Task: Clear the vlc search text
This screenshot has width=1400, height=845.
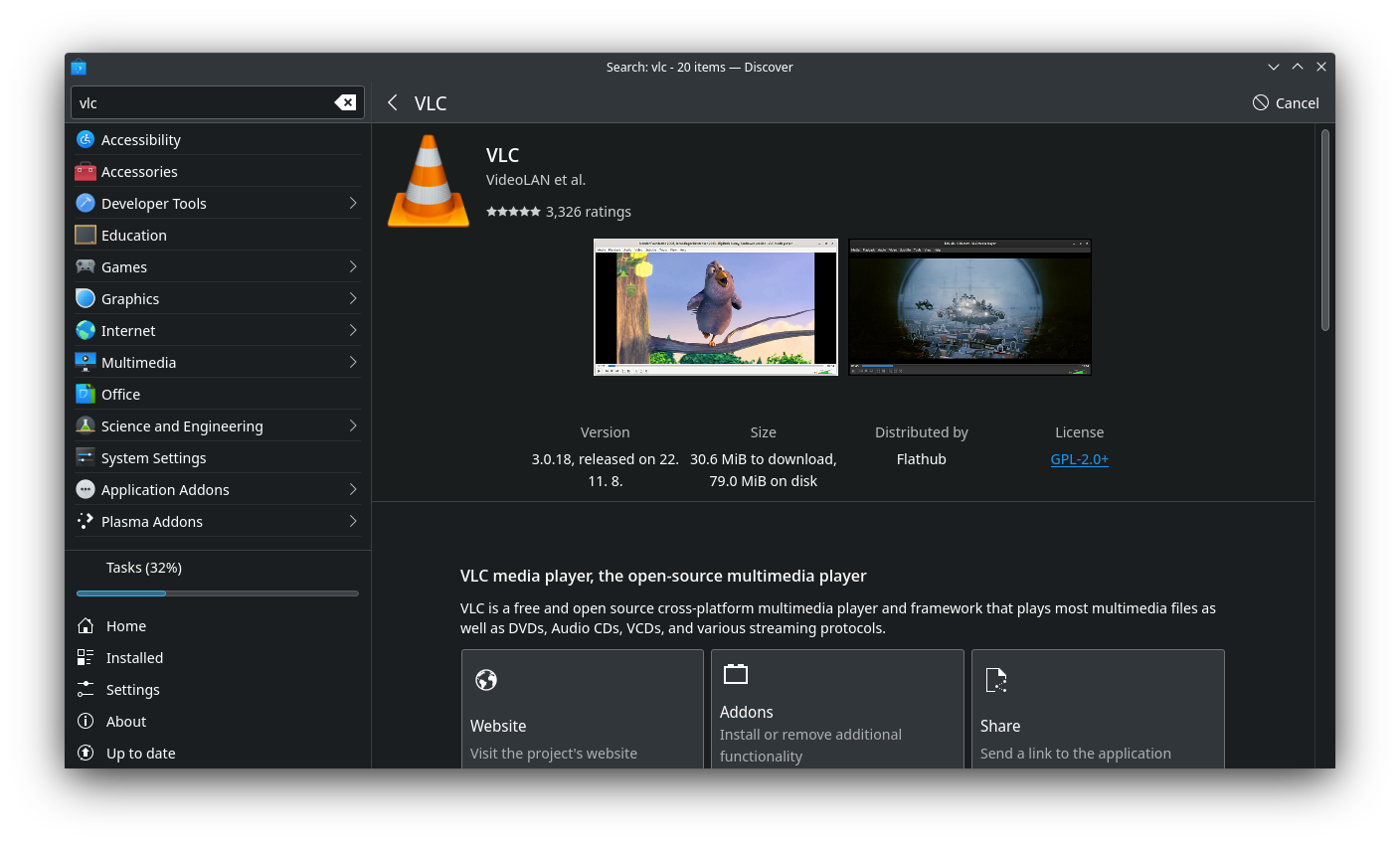Action: point(345,102)
